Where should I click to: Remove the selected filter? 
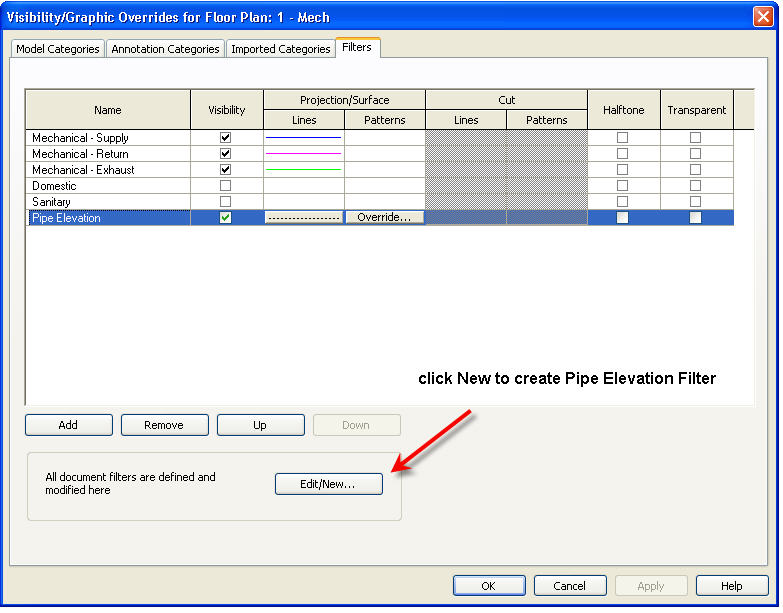[164, 425]
